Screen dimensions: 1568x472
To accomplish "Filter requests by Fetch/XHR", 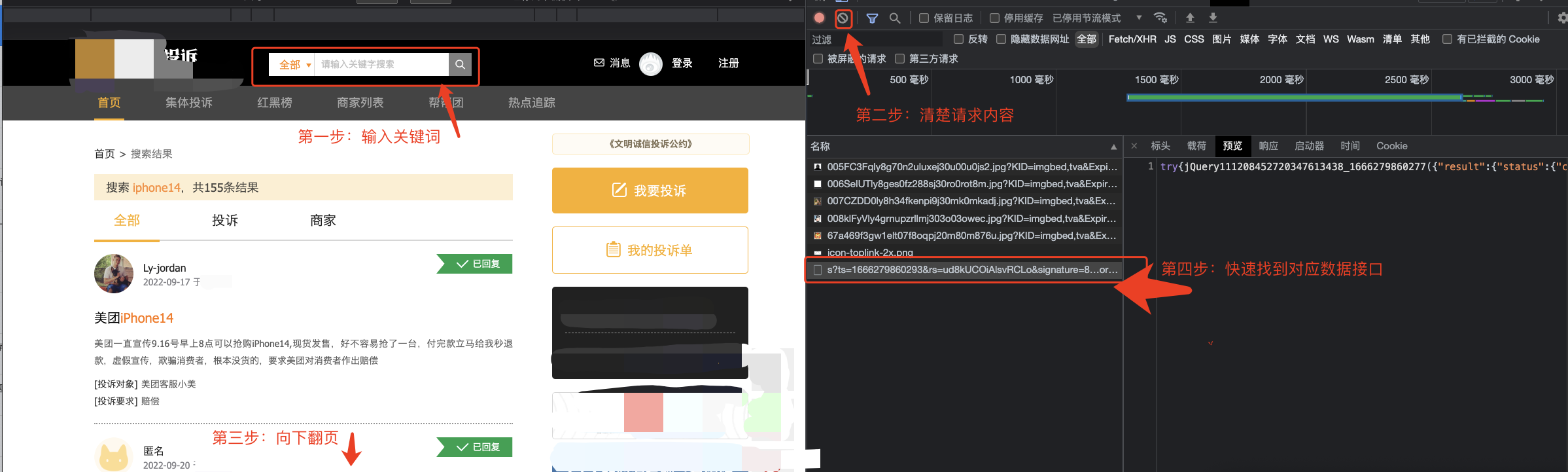I will 1132,39.
